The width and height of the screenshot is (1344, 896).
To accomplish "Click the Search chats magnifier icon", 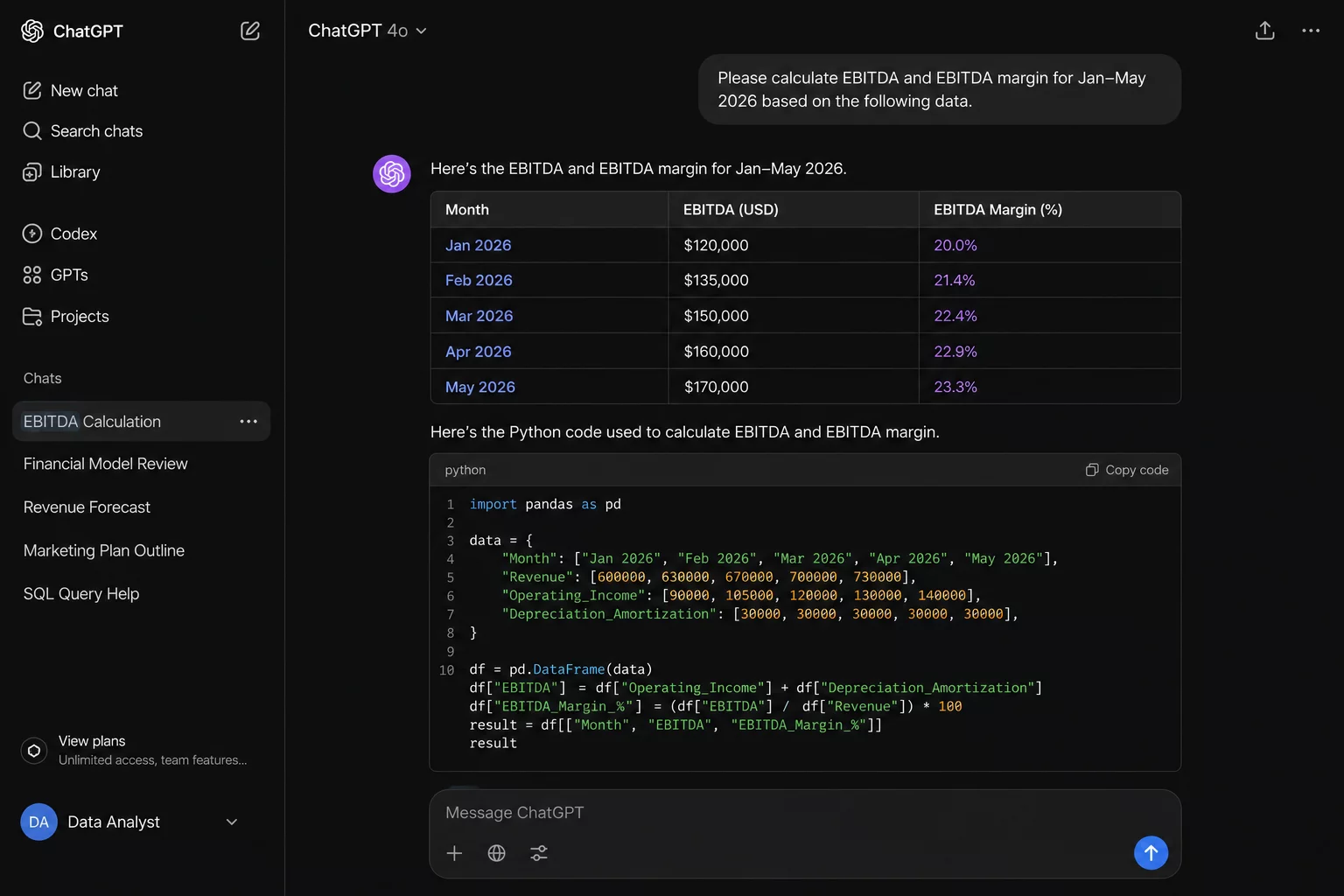I will pyautogui.click(x=32, y=130).
